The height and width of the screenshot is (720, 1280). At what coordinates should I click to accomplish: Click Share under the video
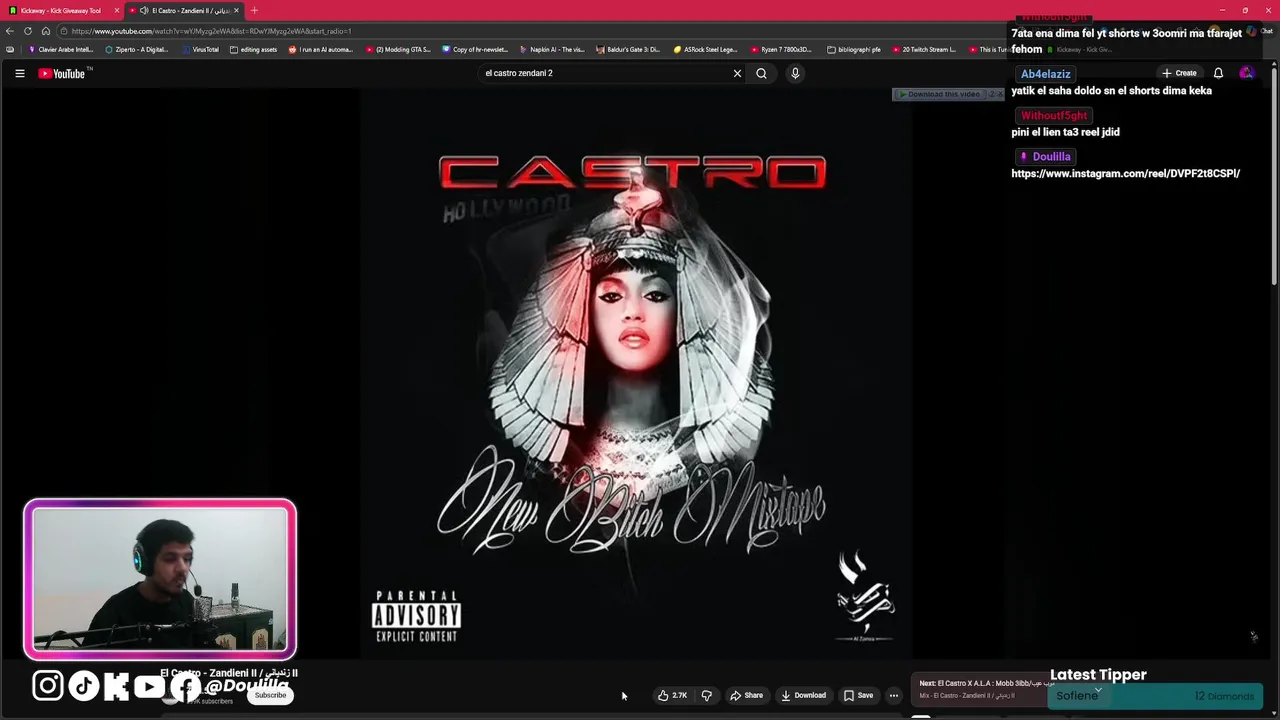(x=747, y=695)
